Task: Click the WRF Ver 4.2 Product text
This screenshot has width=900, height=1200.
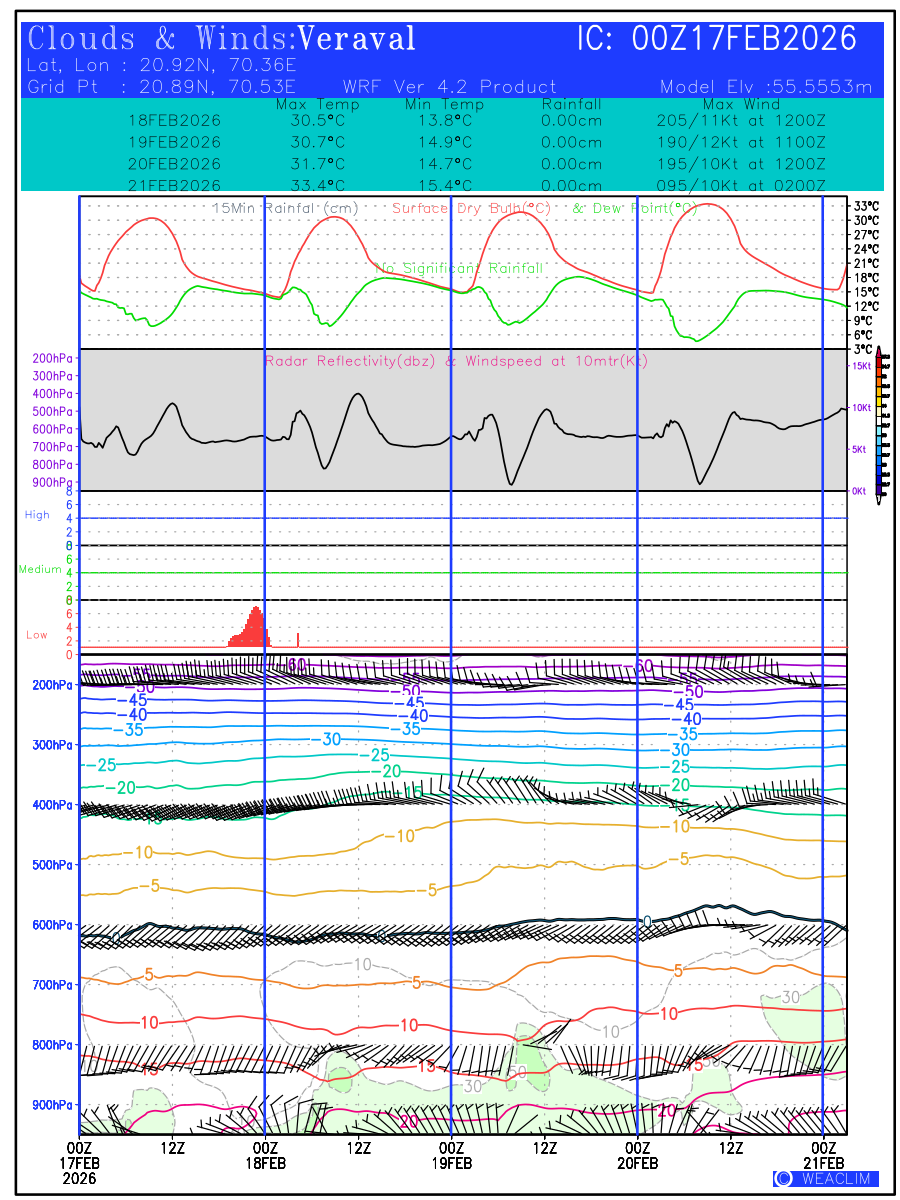Action: pos(450,87)
